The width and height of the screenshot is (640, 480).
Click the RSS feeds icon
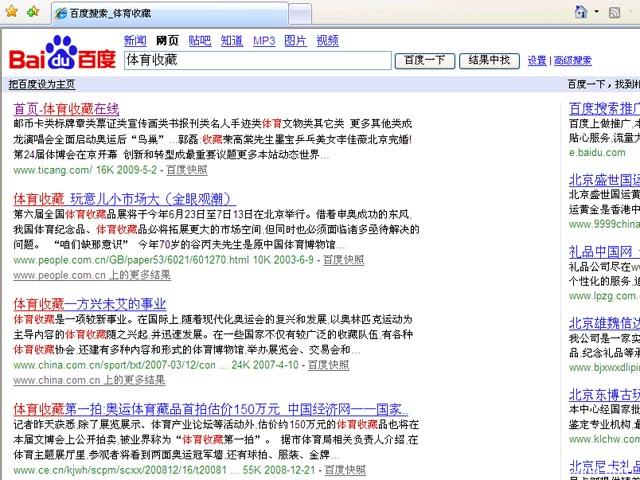point(615,12)
